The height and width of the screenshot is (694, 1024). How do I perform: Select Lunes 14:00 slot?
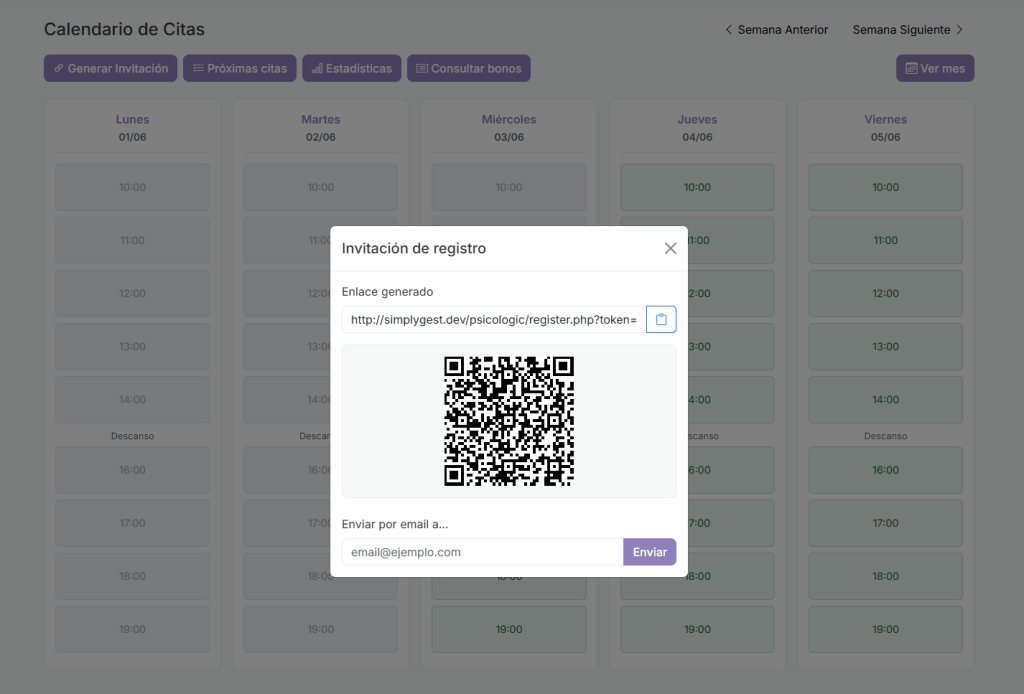133,400
